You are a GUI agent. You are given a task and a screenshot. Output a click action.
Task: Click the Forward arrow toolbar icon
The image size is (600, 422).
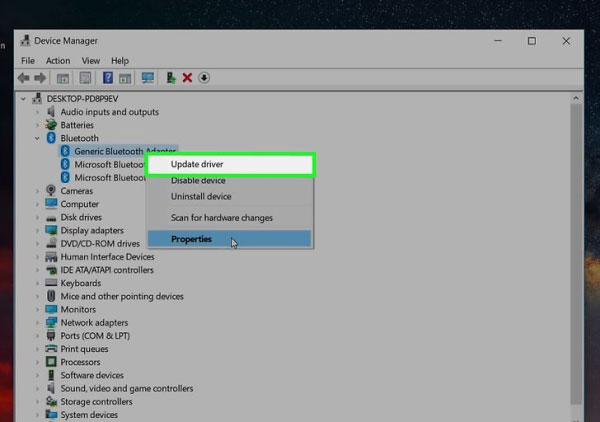(x=40, y=78)
